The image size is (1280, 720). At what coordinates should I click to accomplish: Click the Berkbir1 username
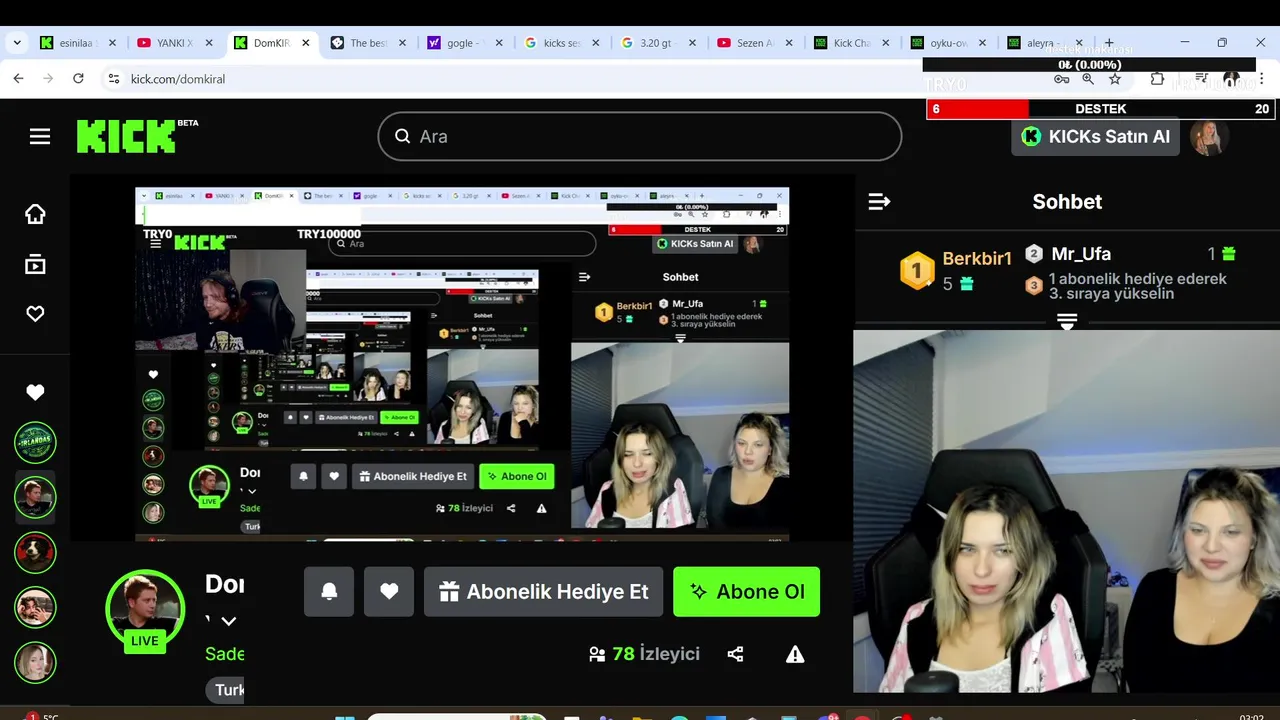click(x=977, y=259)
